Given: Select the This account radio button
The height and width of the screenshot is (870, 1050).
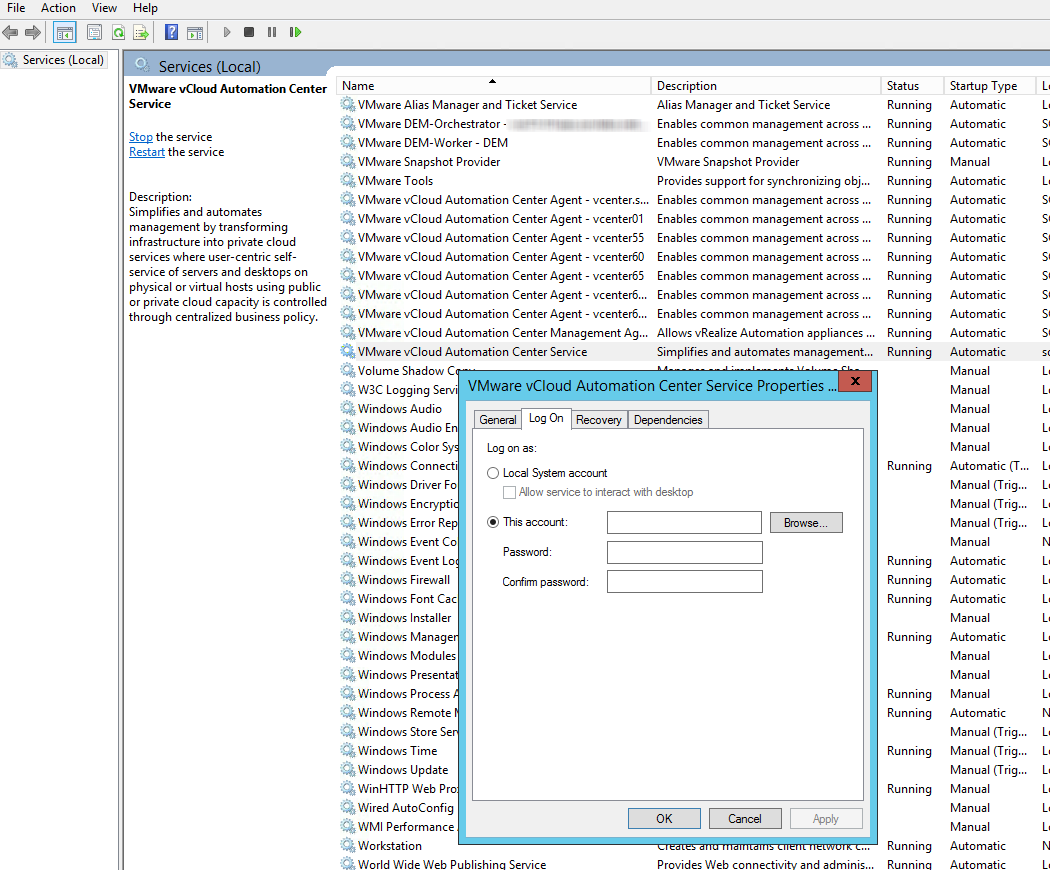Looking at the screenshot, I should coord(493,522).
